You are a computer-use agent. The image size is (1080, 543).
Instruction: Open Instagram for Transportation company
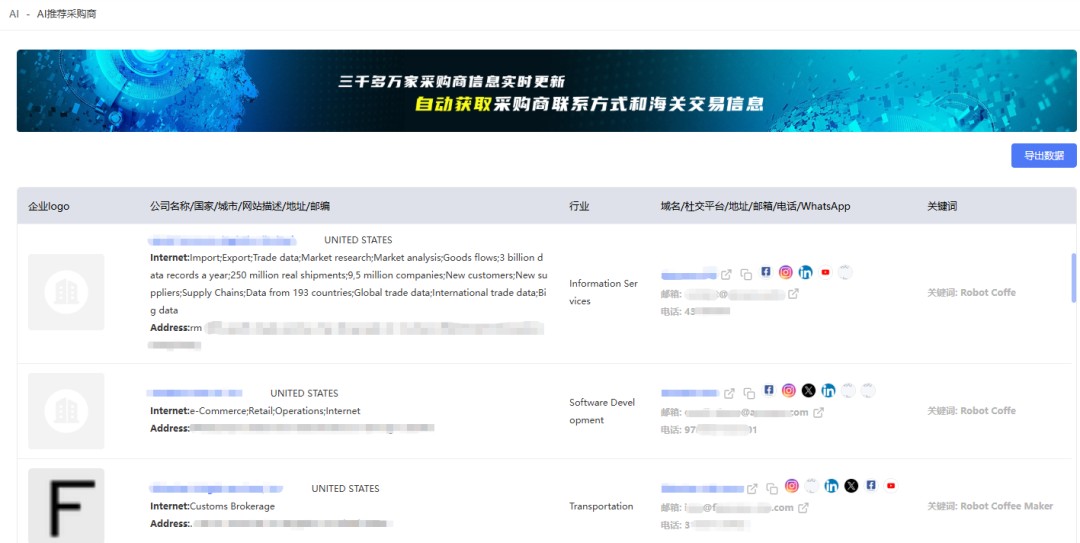(x=792, y=486)
